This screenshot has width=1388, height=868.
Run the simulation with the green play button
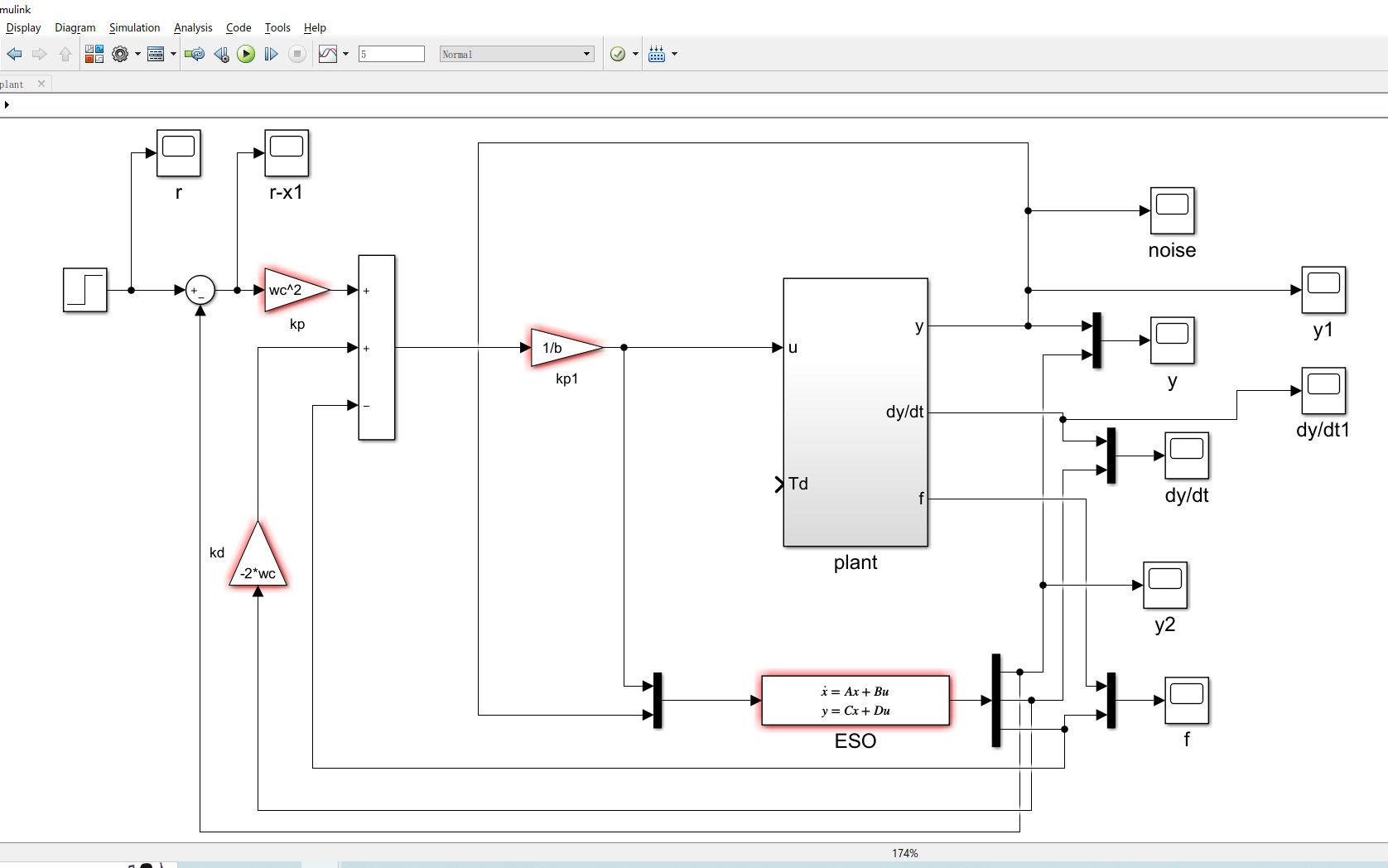click(246, 54)
